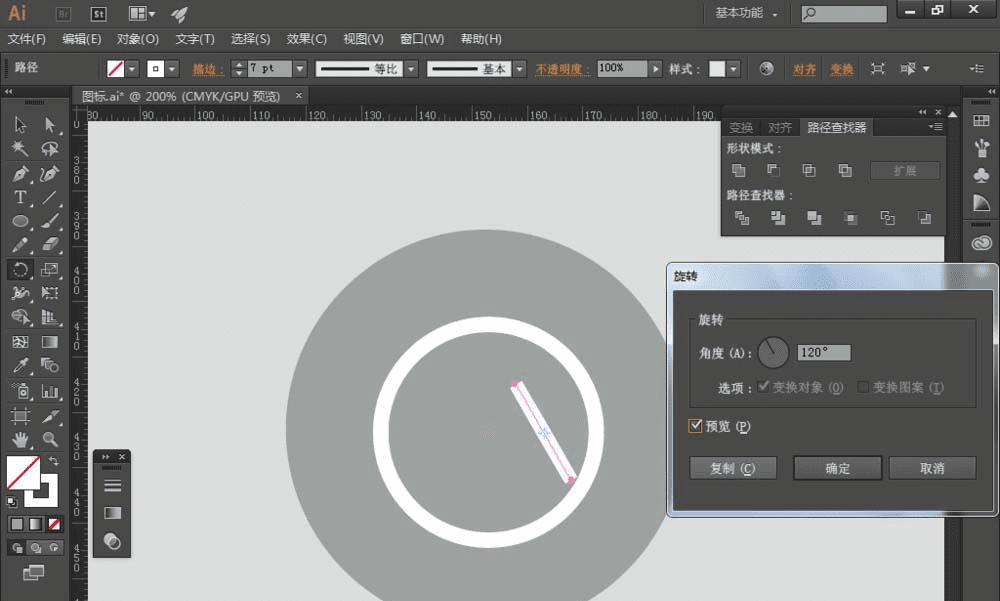
Task: Cancel the Rotate dialog
Action: click(932, 468)
